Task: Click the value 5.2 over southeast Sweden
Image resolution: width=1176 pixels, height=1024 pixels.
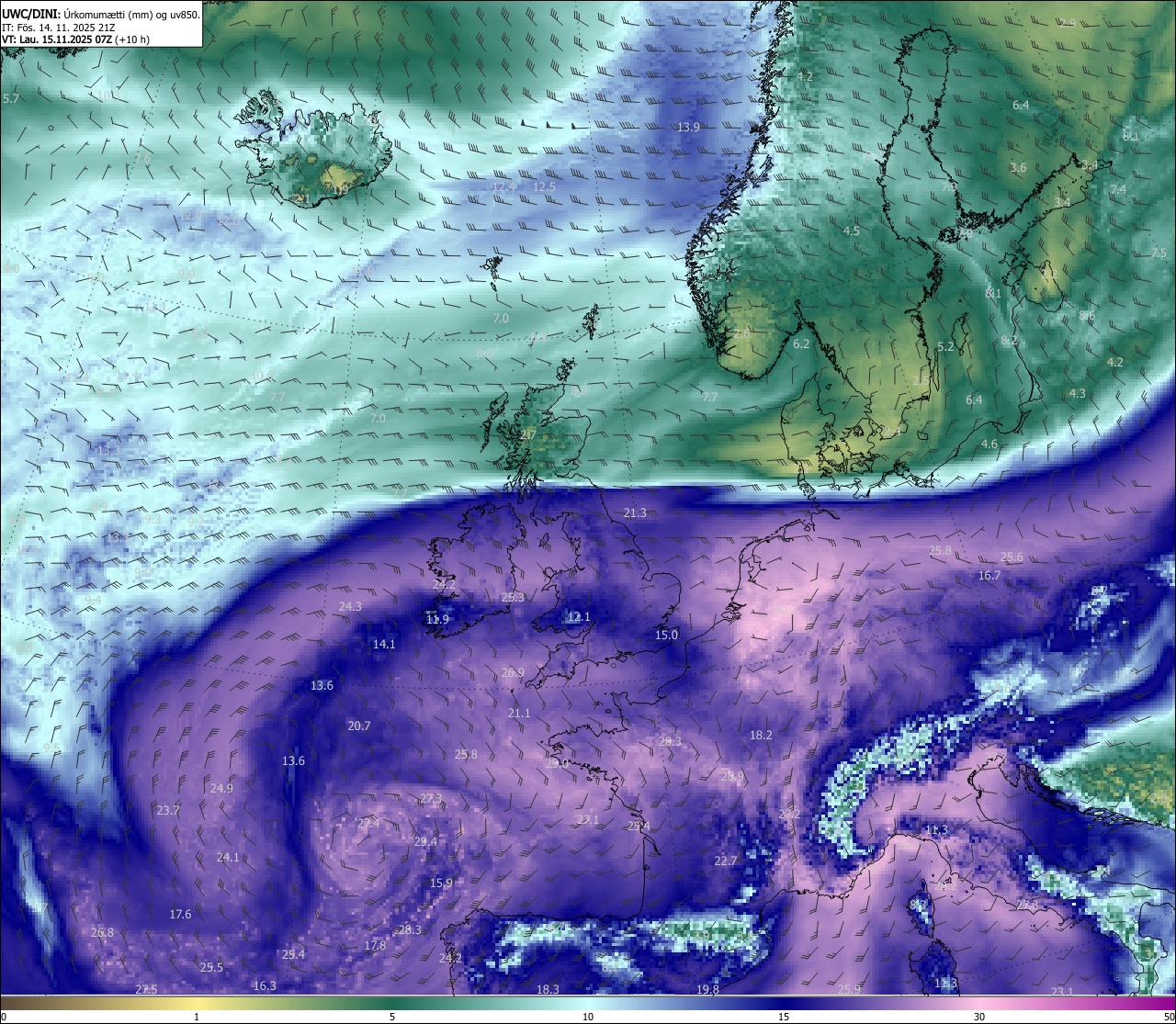Action: click(x=945, y=346)
